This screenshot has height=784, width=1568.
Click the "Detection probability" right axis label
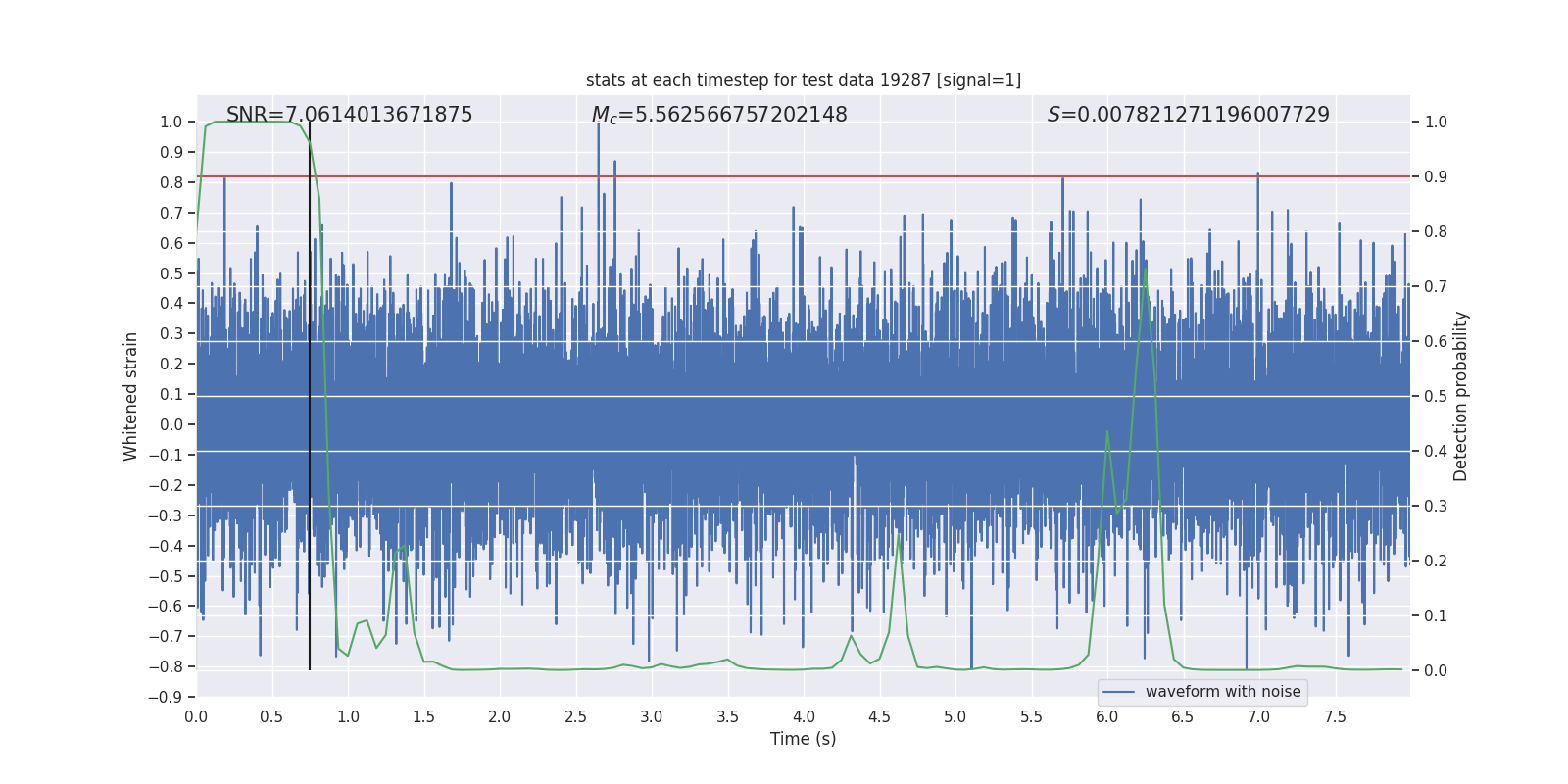click(x=1460, y=396)
